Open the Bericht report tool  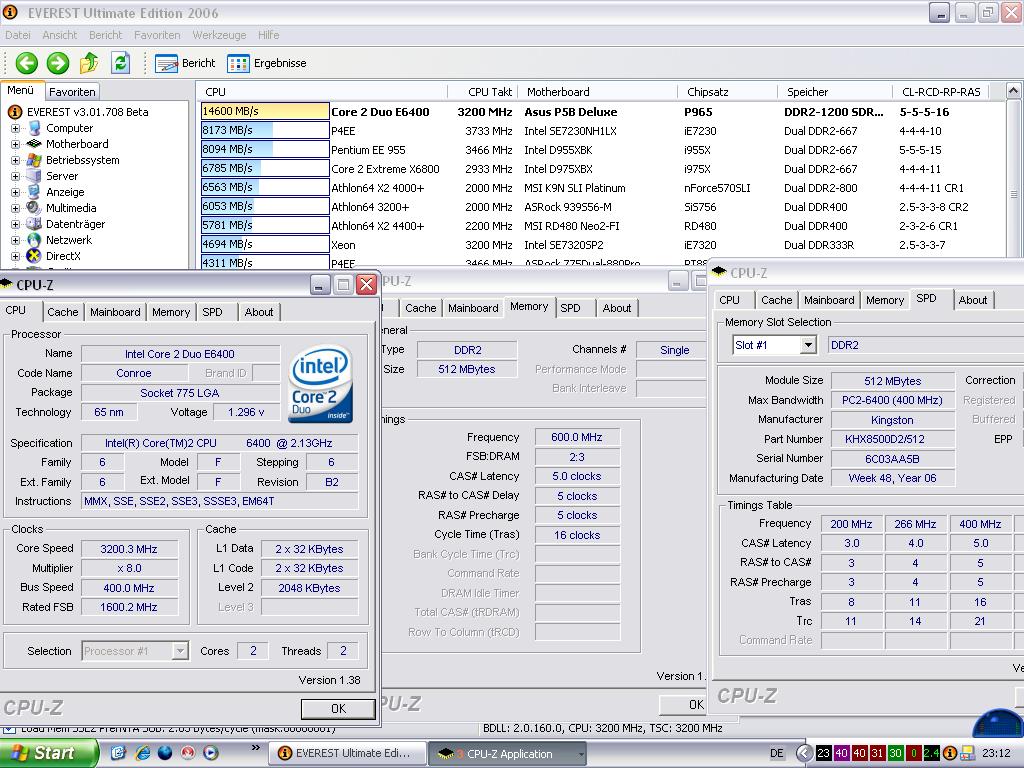click(x=186, y=63)
